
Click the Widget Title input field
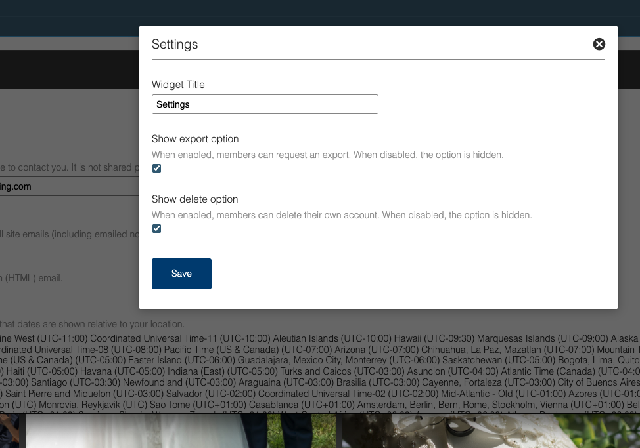[x=264, y=104]
